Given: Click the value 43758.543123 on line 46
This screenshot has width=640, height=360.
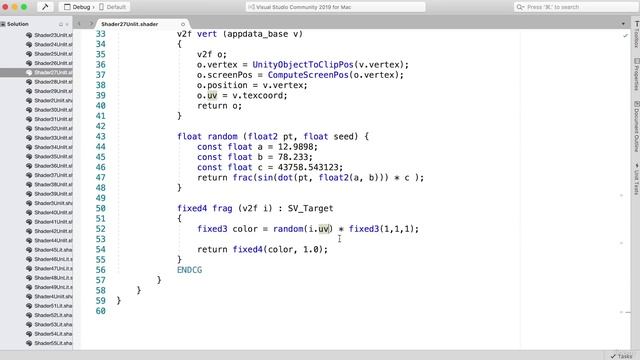Looking at the screenshot, I should click(308, 167).
